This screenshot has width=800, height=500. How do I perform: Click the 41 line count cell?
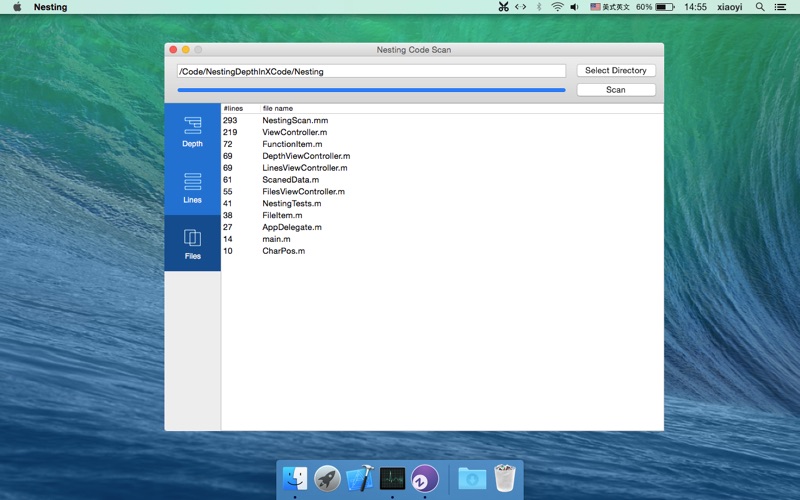click(x=228, y=204)
